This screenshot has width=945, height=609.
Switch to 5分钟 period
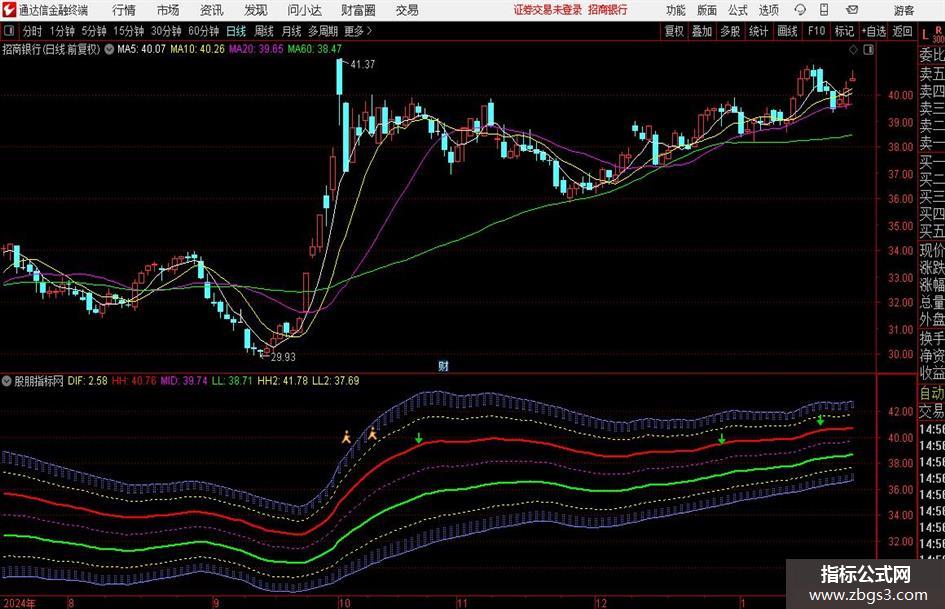(93, 31)
